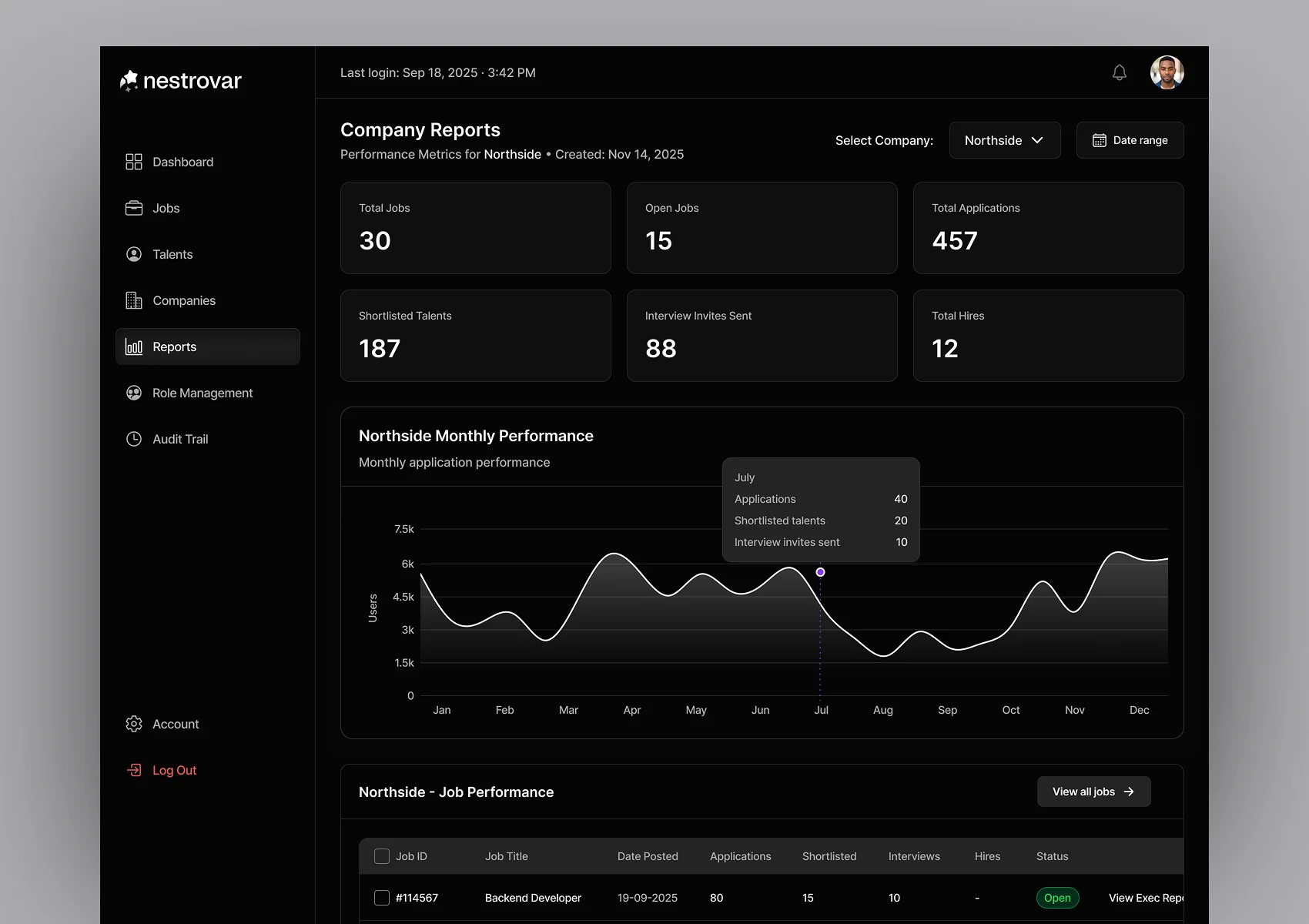
Task: Click the Dec label on chart axis
Action: tap(1140, 710)
